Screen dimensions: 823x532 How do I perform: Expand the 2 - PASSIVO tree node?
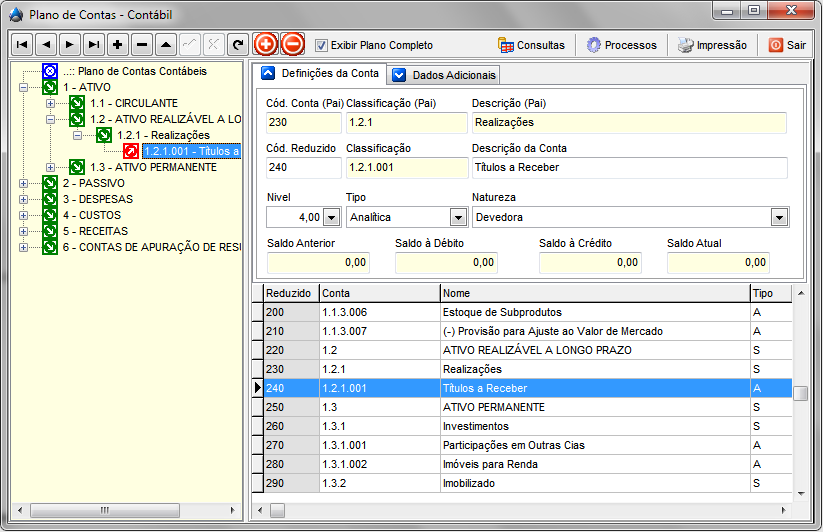(x=23, y=183)
